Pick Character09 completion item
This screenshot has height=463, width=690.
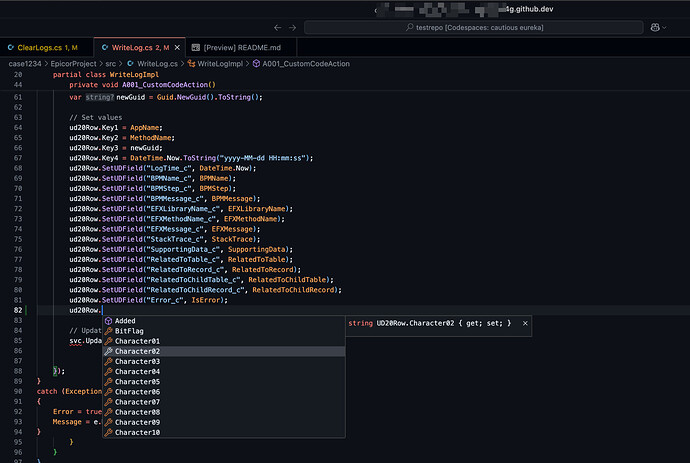tap(224, 422)
